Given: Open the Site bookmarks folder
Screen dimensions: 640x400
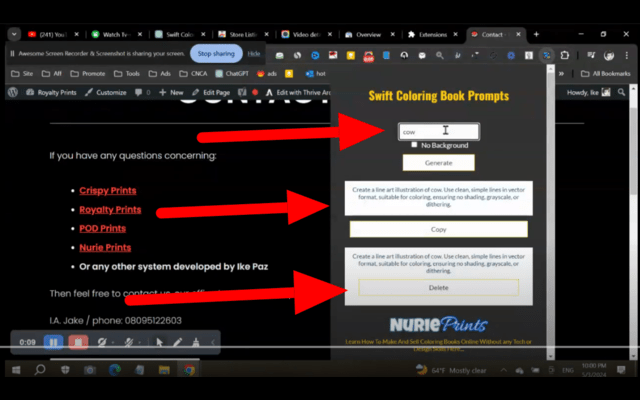Looking at the screenshot, I should click(x=22, y=73).
